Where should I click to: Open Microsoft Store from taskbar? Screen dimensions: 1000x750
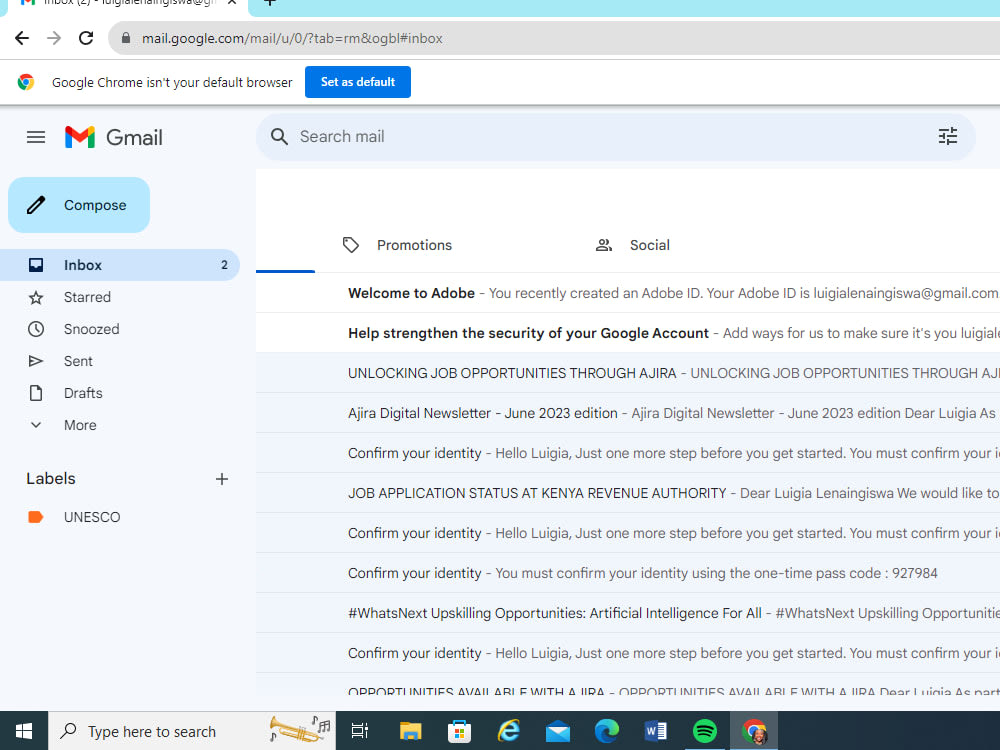(459, 731)
